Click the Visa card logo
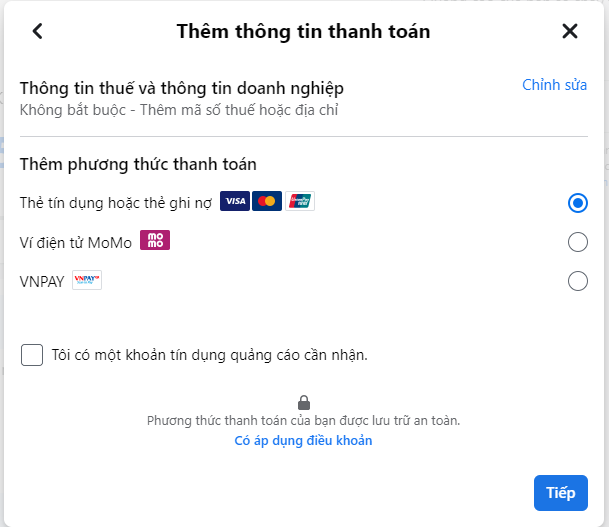Image resolution: width=609 pixels, height=527 pixels. [235, 201]
